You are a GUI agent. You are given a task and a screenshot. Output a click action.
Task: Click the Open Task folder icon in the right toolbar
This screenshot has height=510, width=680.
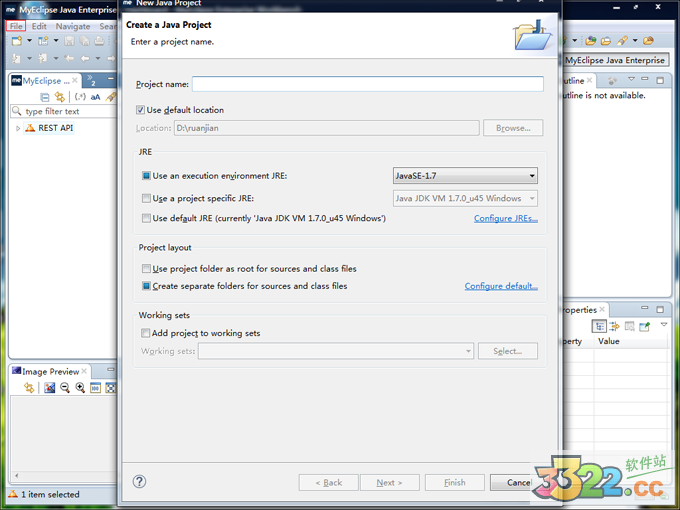[606, 41]
